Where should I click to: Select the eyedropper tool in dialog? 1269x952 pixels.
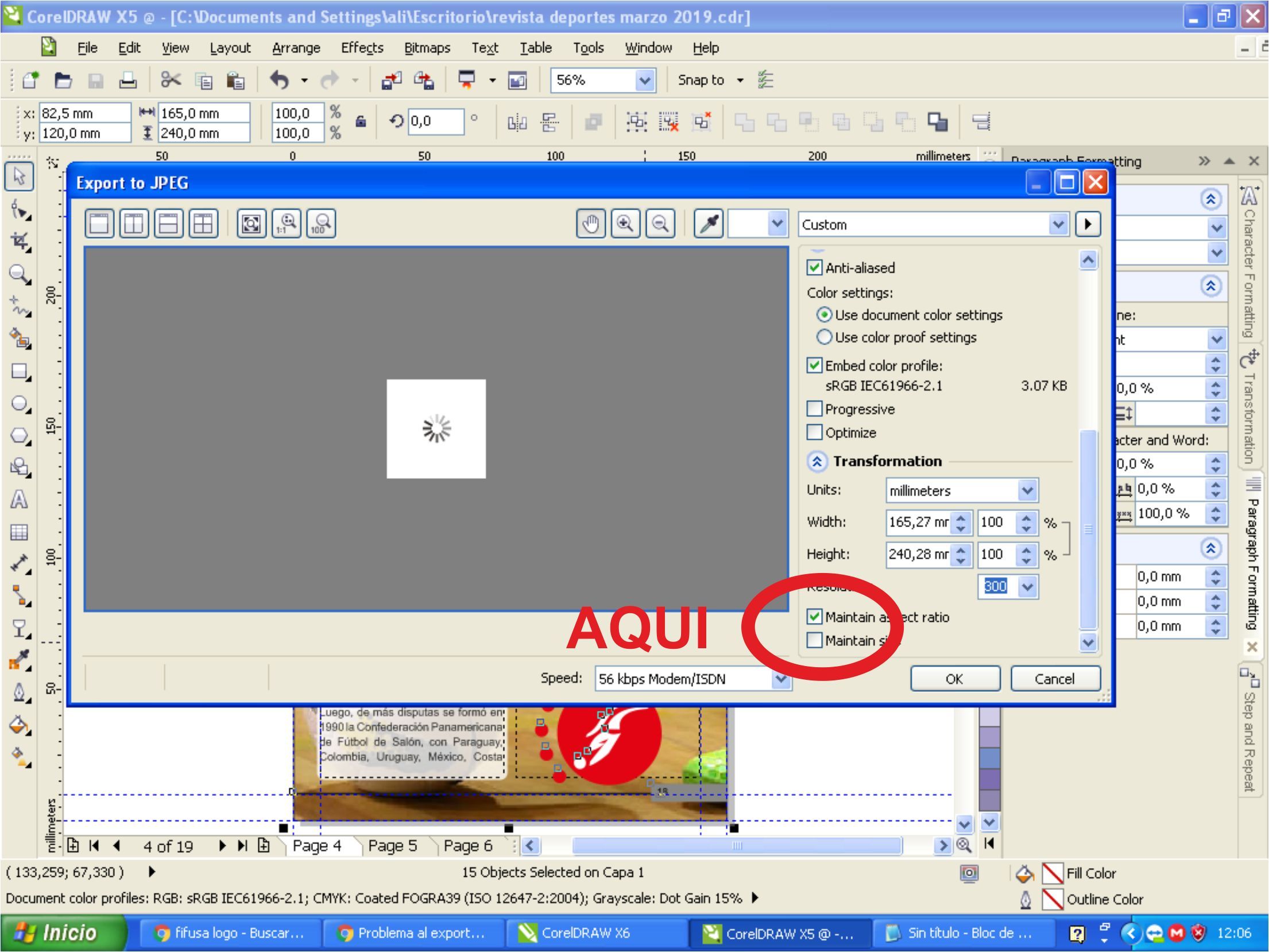click(x=709, y=223)
